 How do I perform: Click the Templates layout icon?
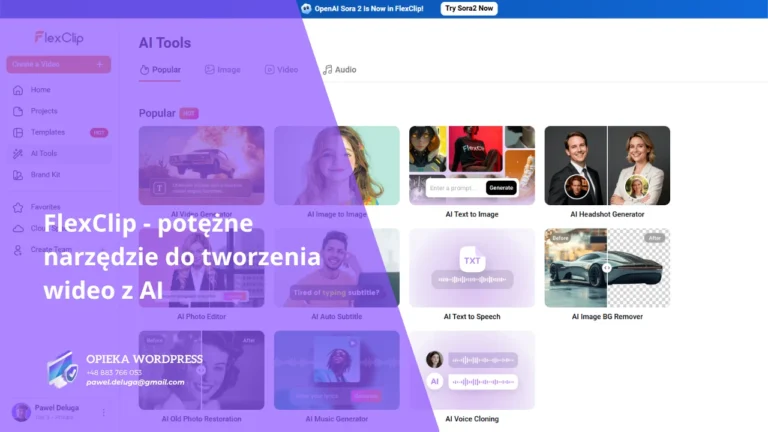18,132
